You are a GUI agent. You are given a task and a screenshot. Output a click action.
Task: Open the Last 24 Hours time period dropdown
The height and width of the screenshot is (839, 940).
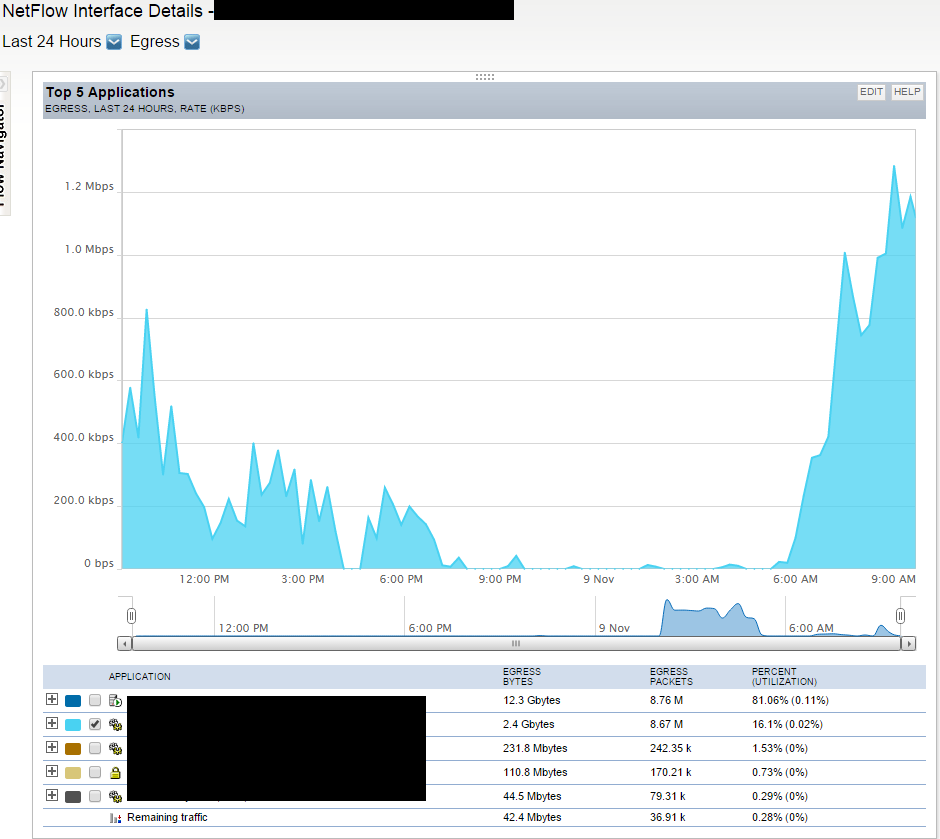click(114, 42)
